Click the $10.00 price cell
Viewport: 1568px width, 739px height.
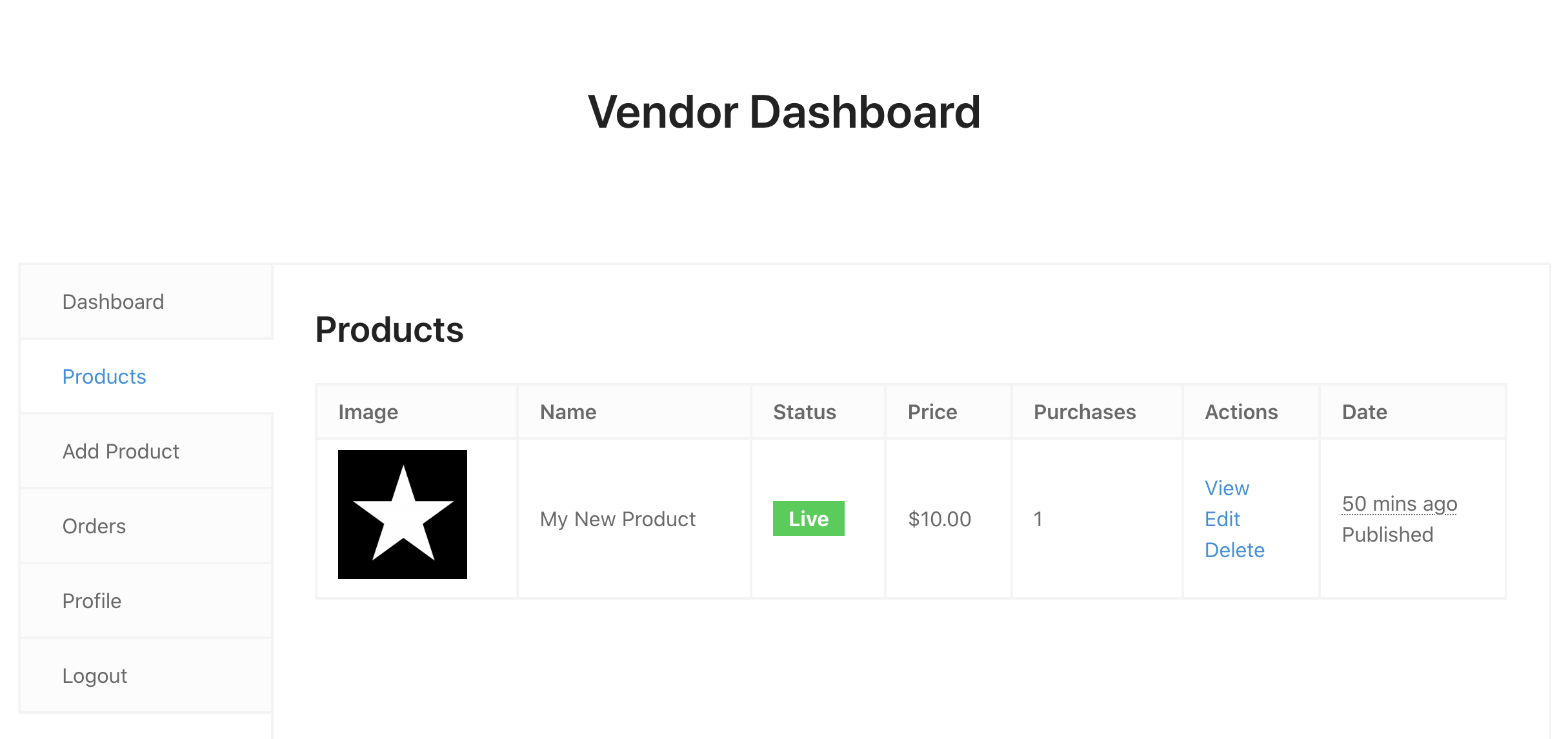coord(940,519)
